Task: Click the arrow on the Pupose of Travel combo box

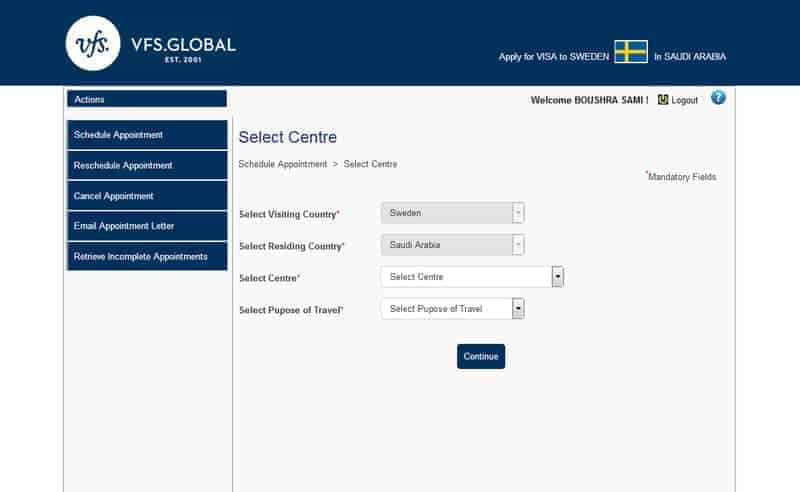Action: pyautogui.click(x=518, y=309)
